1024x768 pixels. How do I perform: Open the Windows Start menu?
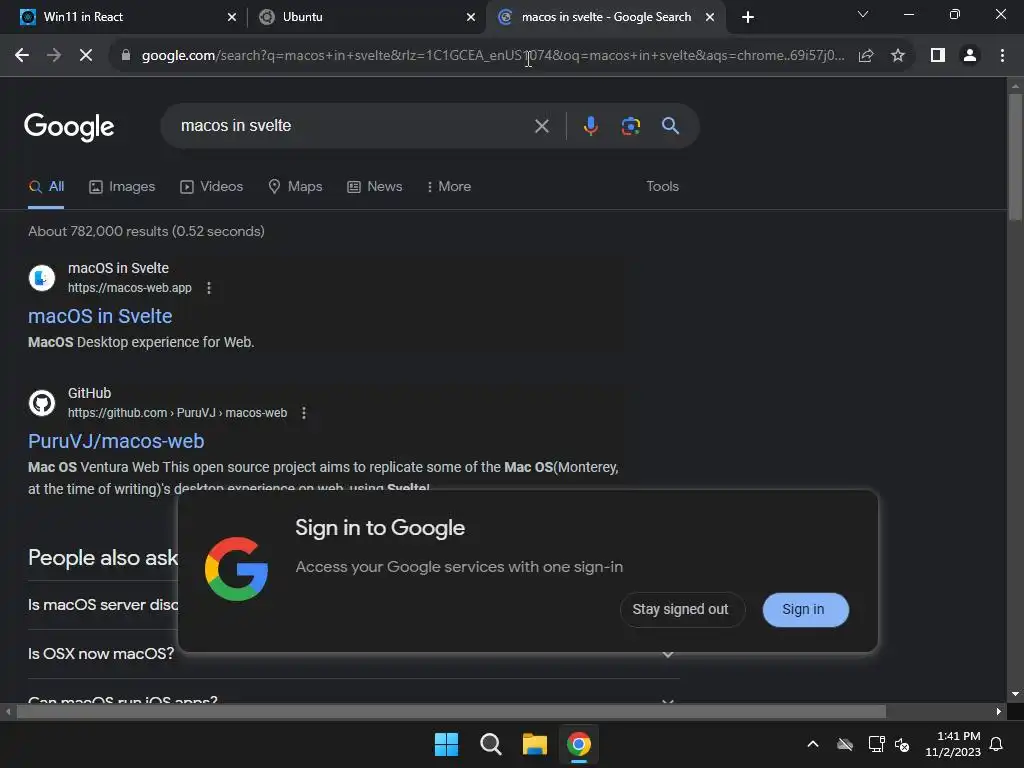point(447,744)
